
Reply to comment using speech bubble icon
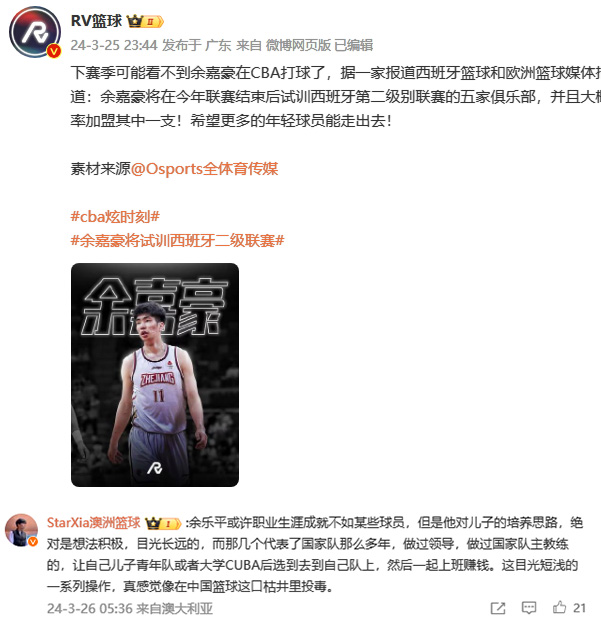(529, 608)
